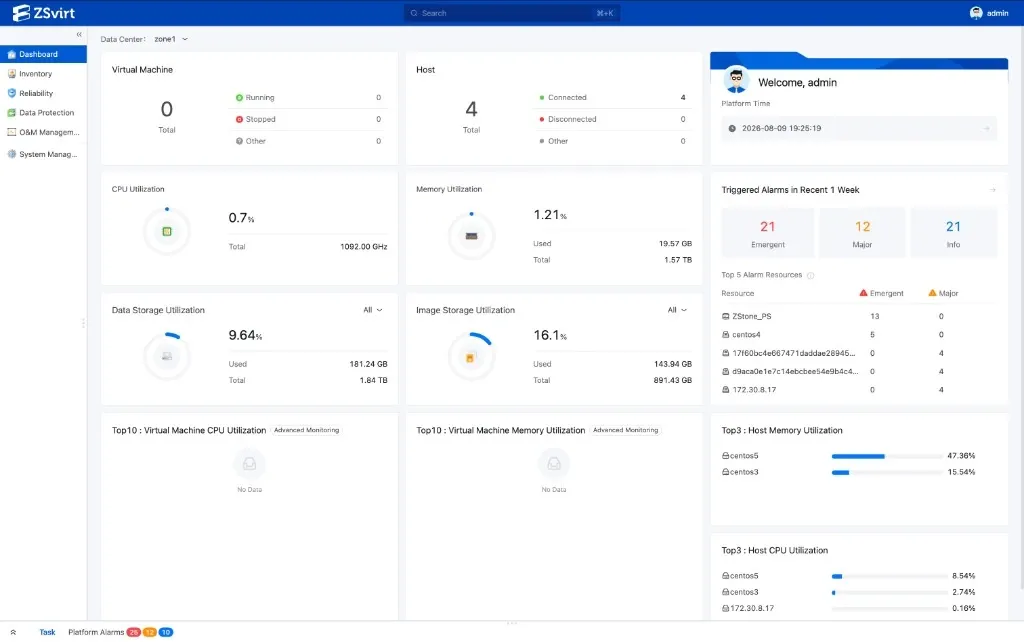
Task: Click the red platform alarms badge
Action: coord(134,632)
